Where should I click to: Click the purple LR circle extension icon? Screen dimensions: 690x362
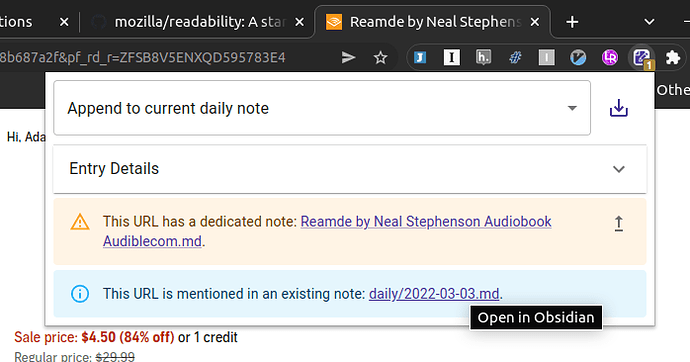pyautogui.click(x=609, y=58)
